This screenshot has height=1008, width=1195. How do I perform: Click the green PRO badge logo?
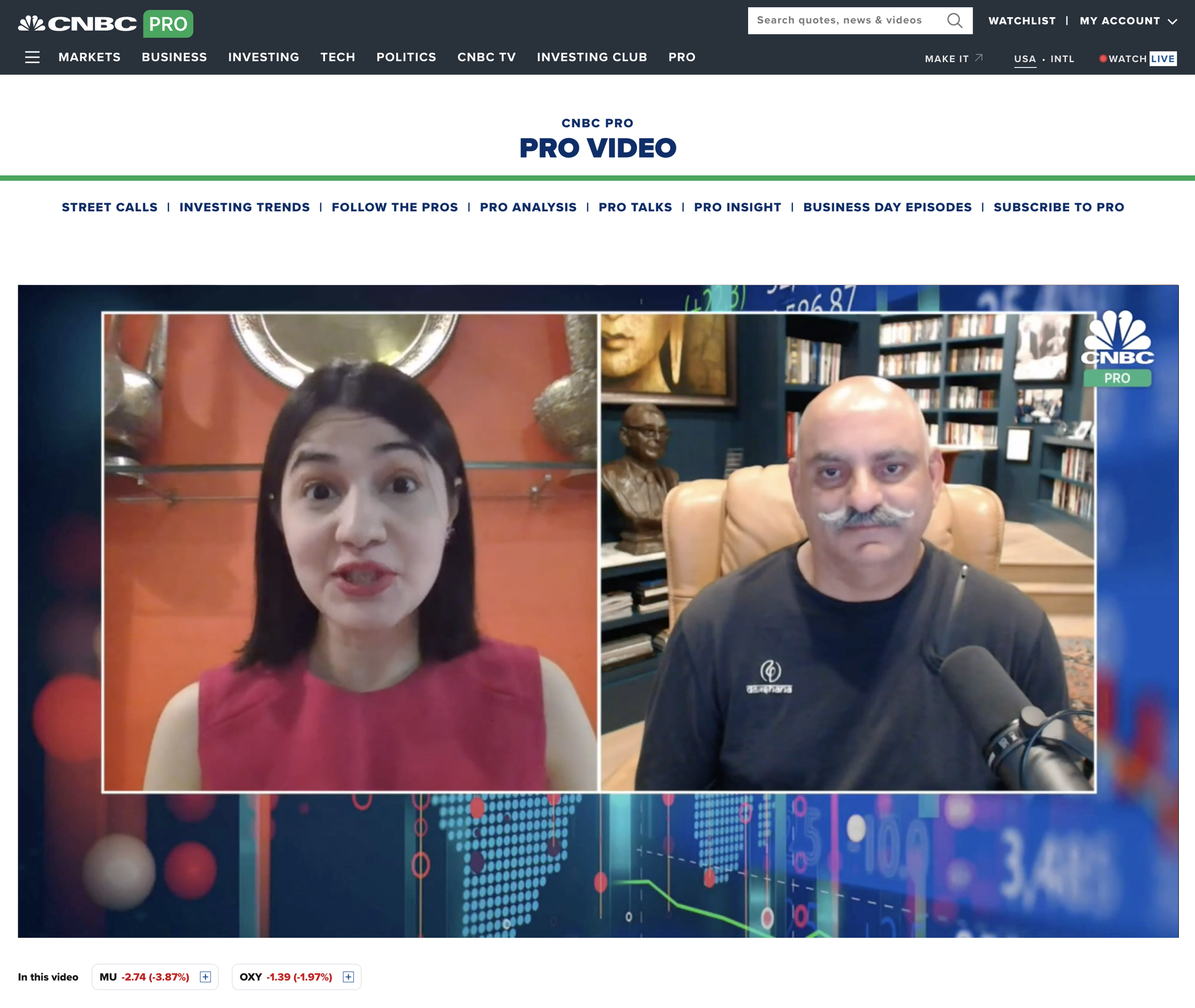pyautogui.click(x=168, y=24)
